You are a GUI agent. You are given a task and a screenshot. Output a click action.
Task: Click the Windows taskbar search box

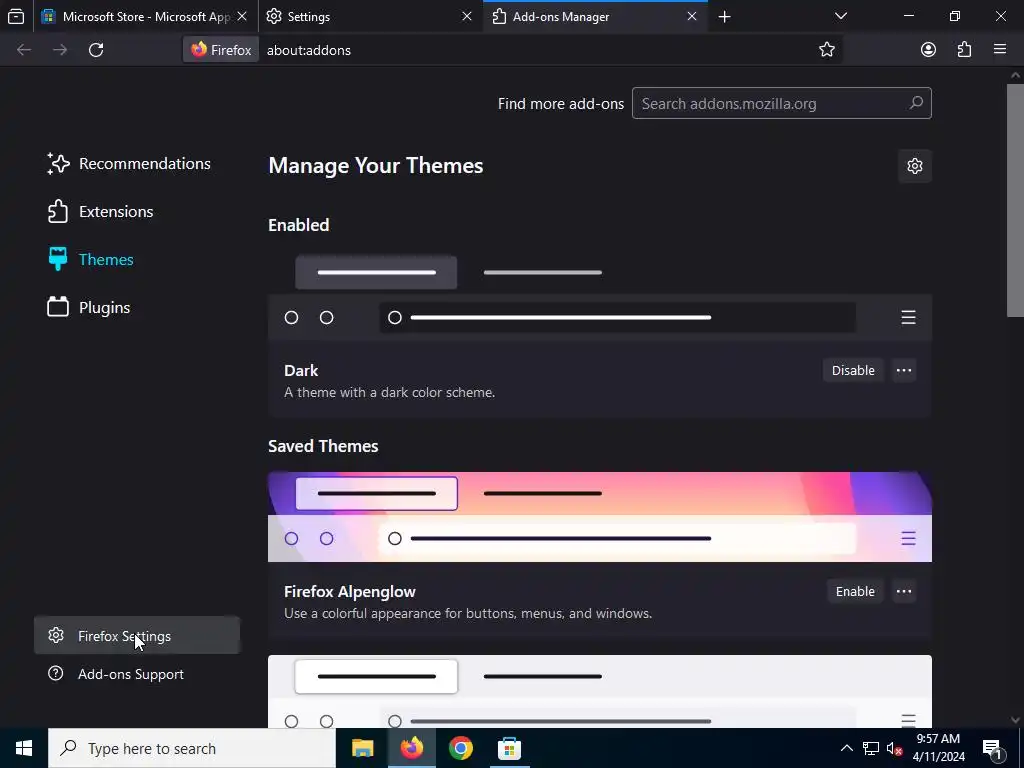point(192,748)
